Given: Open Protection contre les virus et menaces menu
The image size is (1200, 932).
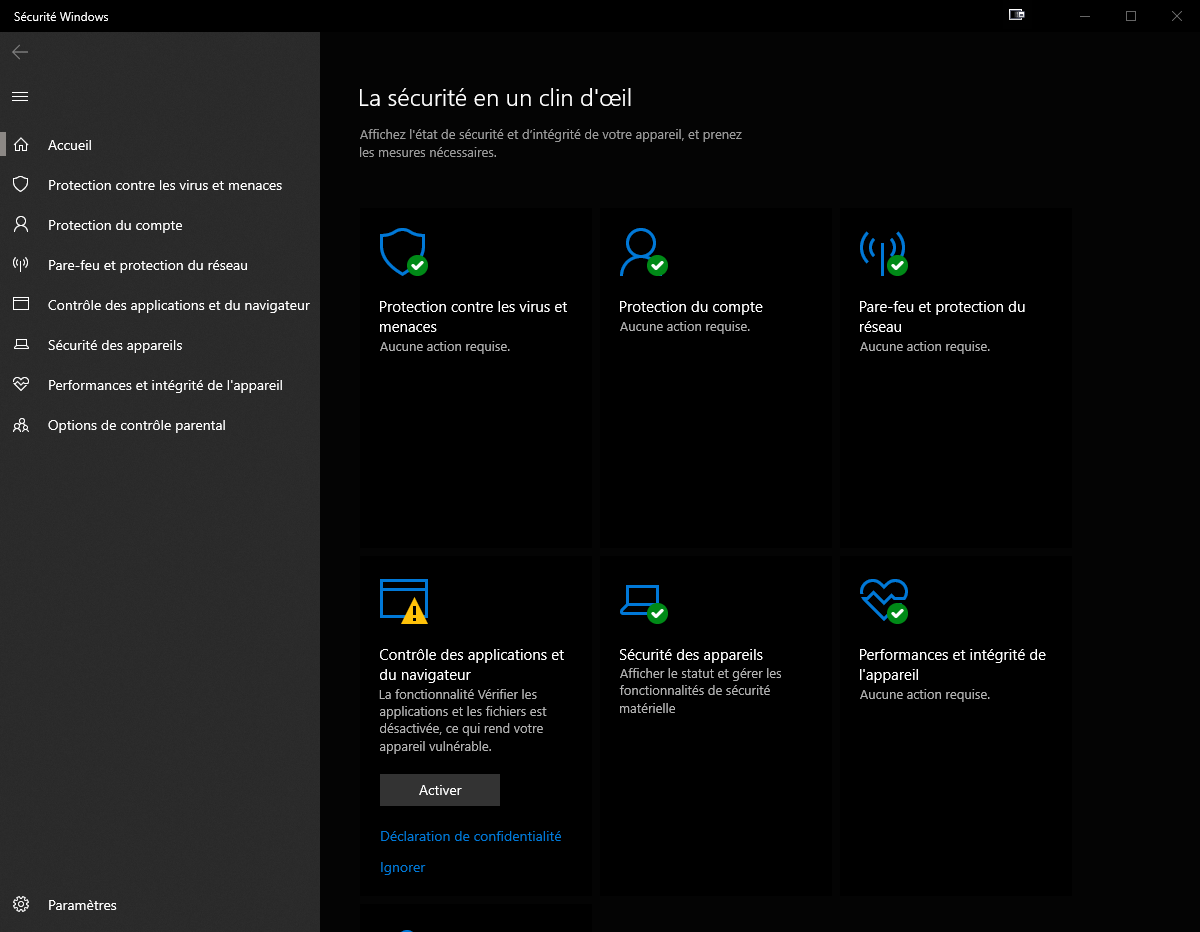Looking at the screenshot, I should coord(160,185).
